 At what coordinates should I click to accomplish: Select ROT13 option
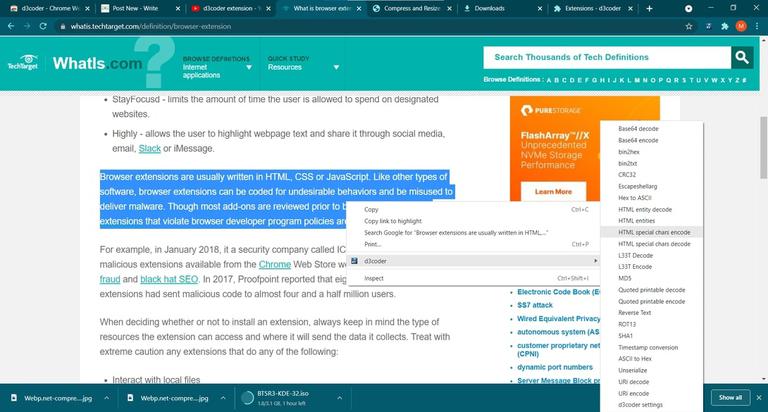tap(651, 324)
